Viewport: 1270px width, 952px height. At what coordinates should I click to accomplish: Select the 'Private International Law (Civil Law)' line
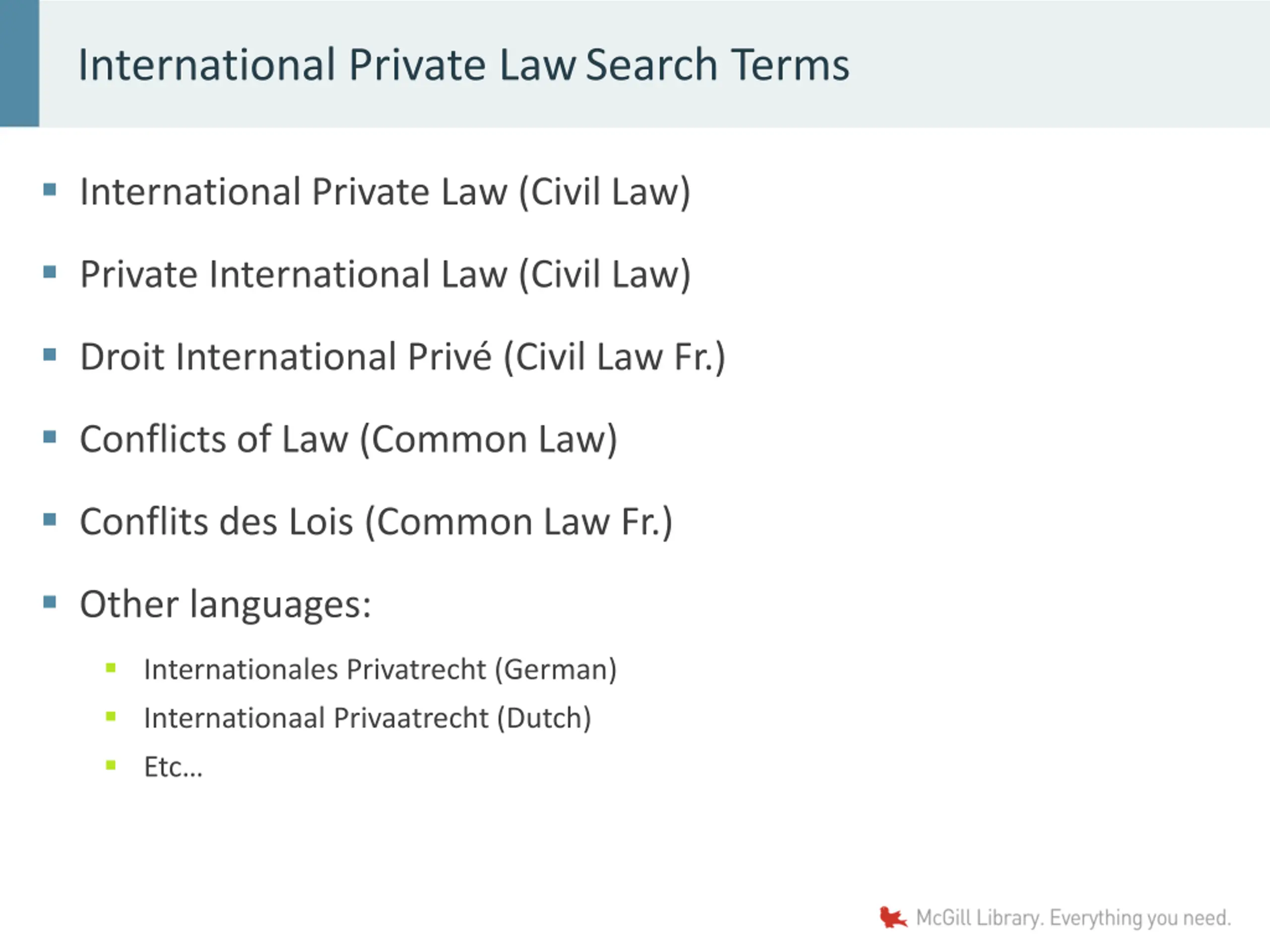pos(384,274)
